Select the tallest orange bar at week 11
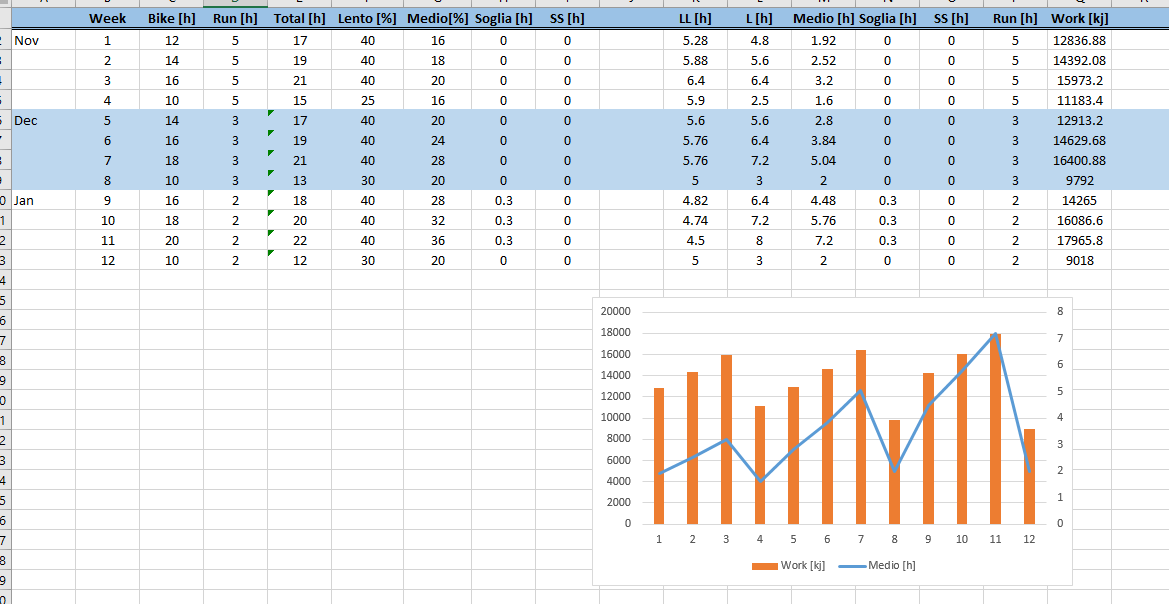Screen dimensions: 1169x604 tap(995, 429)
